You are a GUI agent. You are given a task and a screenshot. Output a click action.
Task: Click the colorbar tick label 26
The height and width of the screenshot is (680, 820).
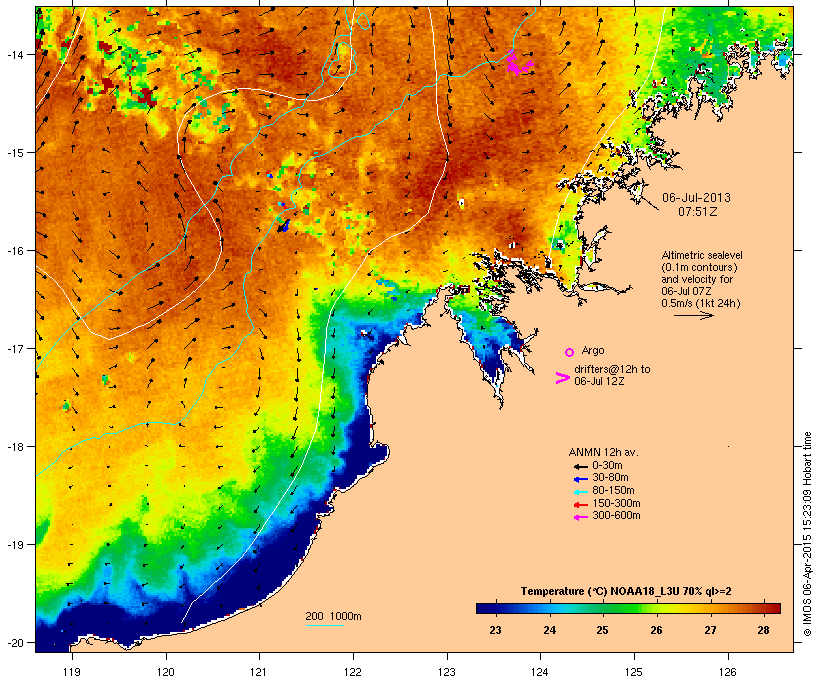point(656,630)
